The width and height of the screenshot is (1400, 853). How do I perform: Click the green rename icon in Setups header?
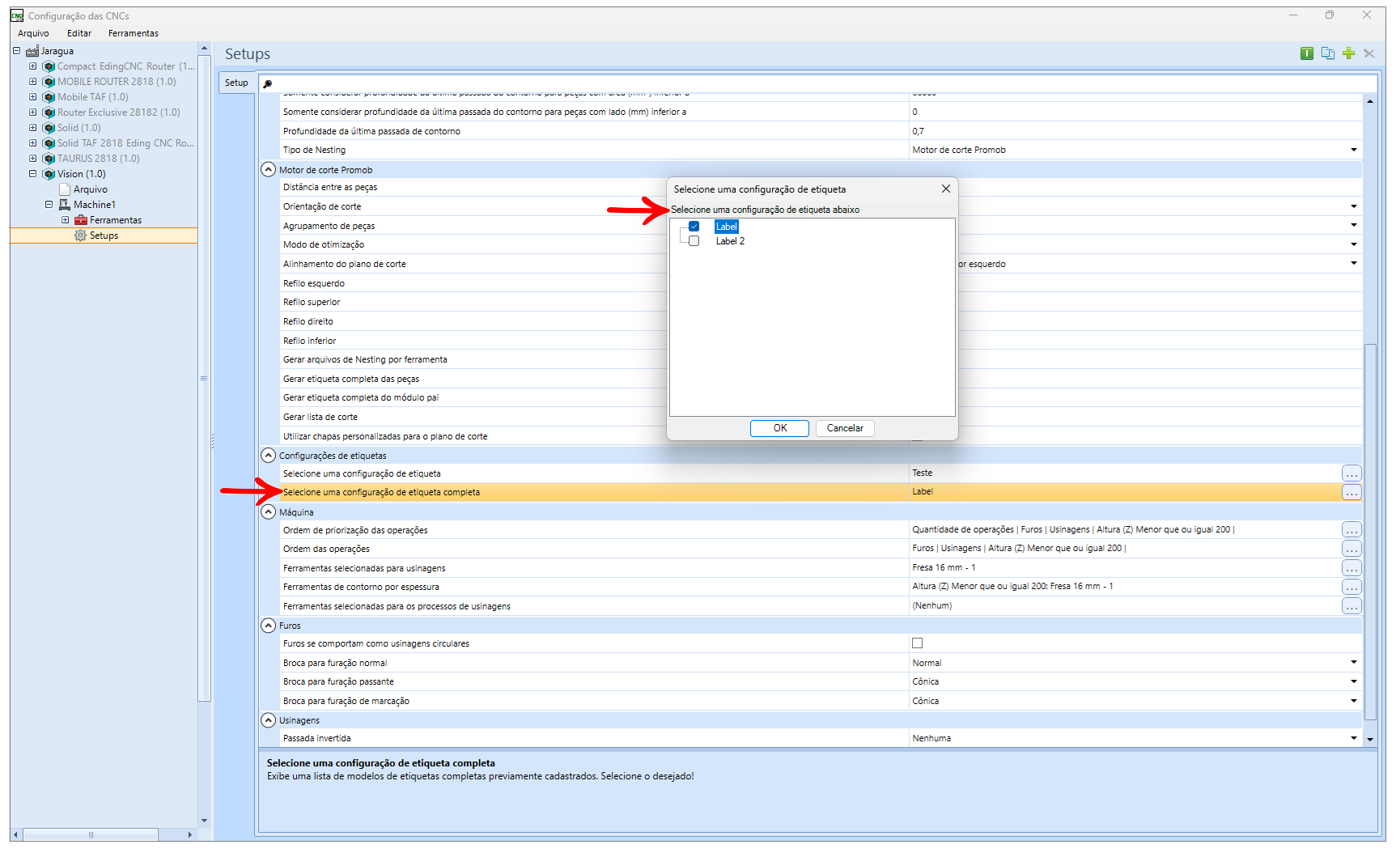coord(1307,53)
